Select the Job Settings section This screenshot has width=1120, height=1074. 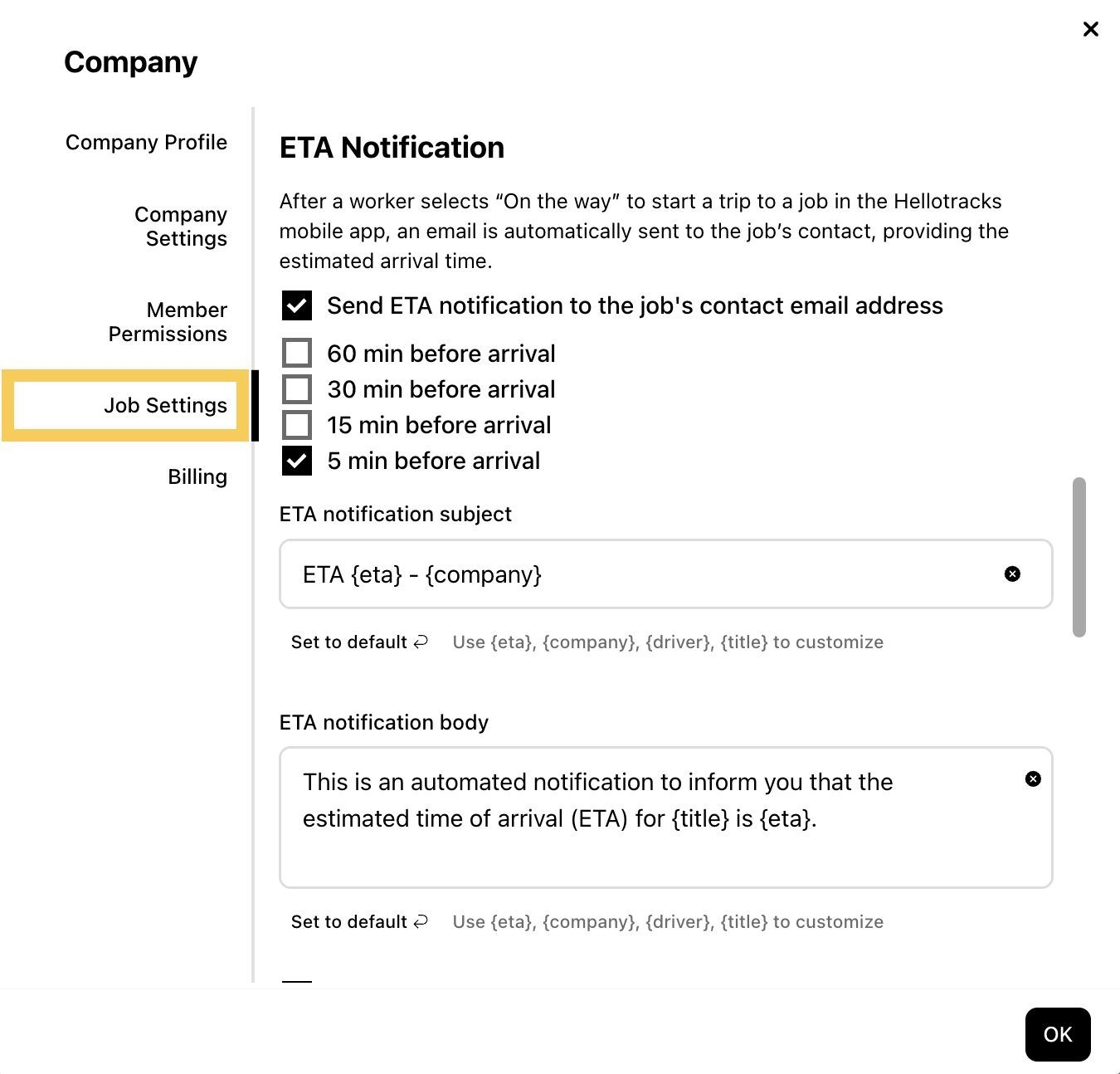(165, 405)
